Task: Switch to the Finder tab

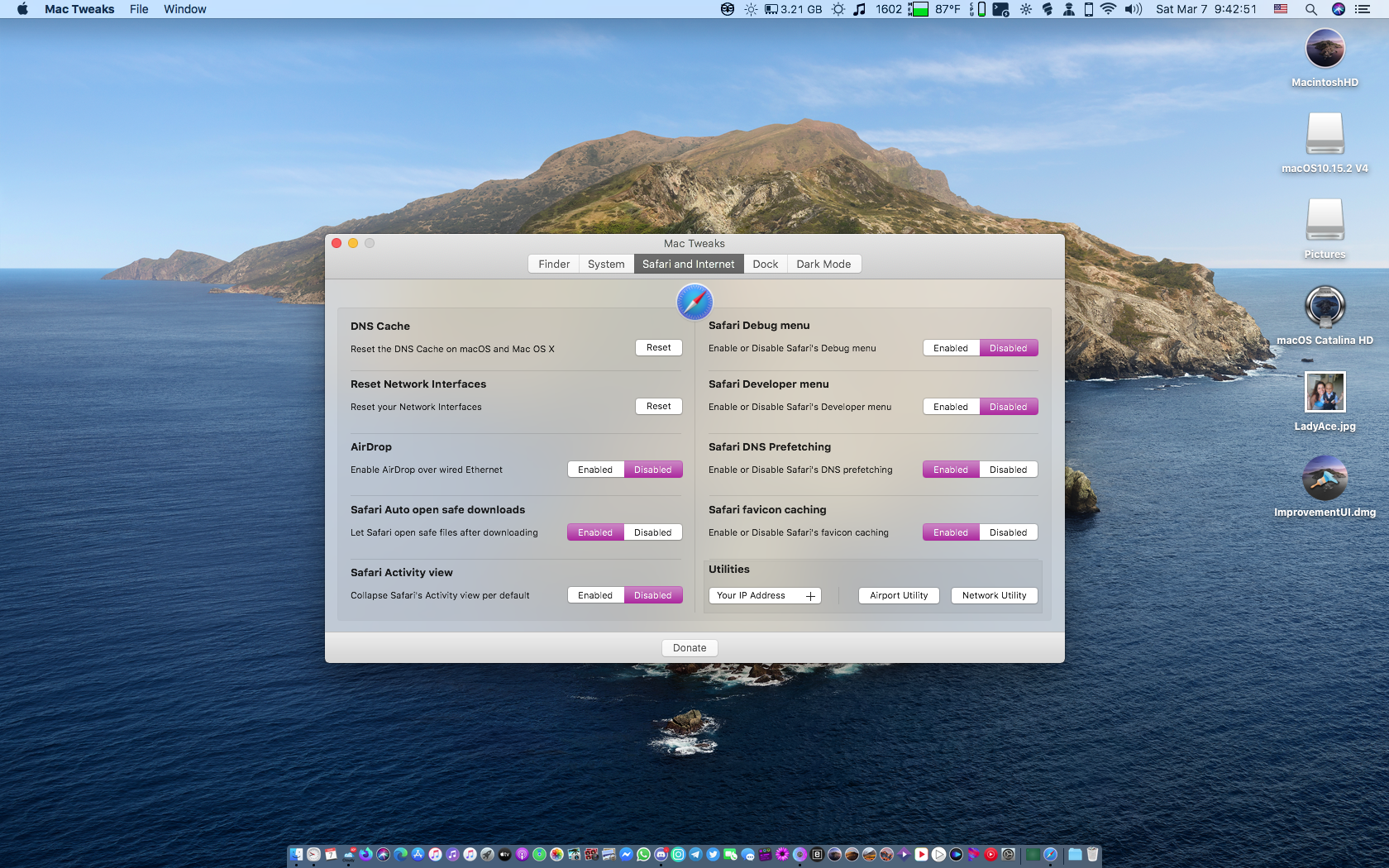Action: [554, 264]
